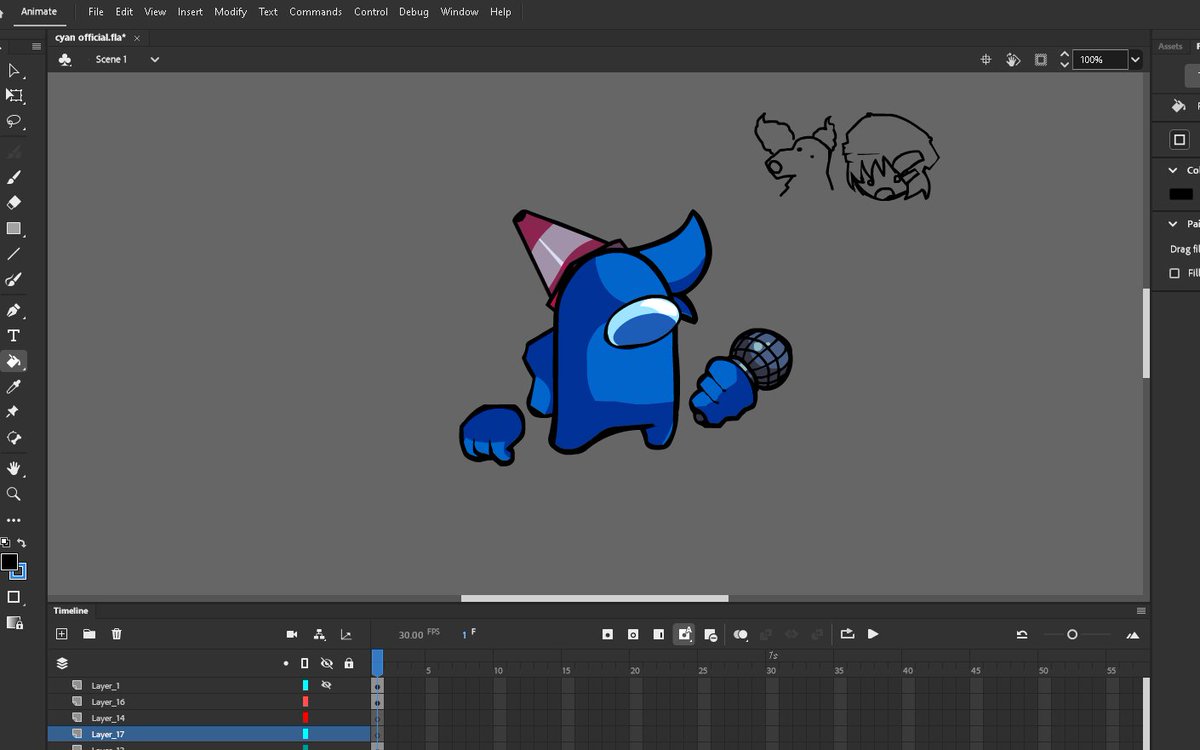1200x750 pixels.
Task: Select the Text tool
Action: 14,336
